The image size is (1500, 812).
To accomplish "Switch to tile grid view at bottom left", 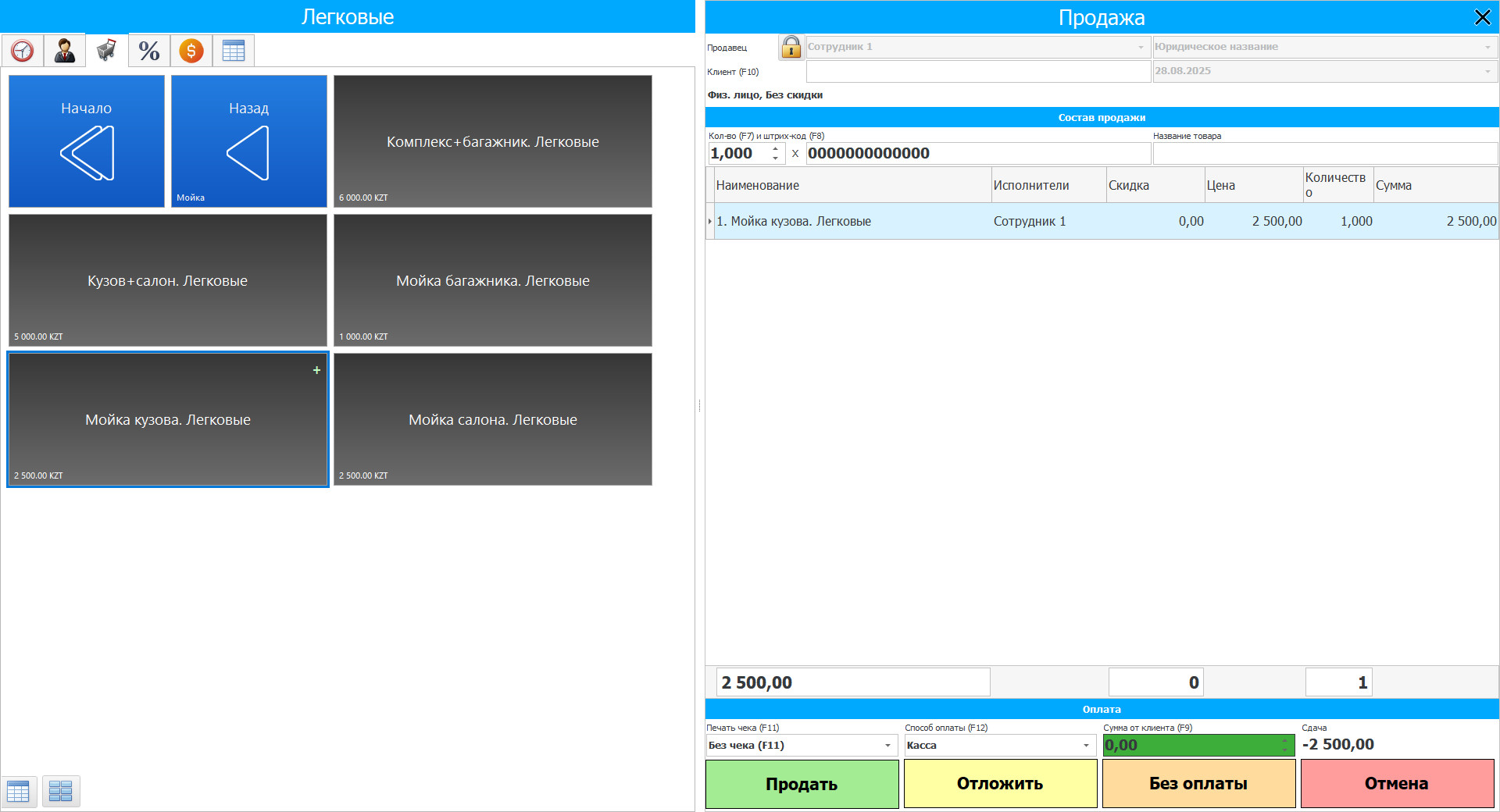I will [61, 791].
